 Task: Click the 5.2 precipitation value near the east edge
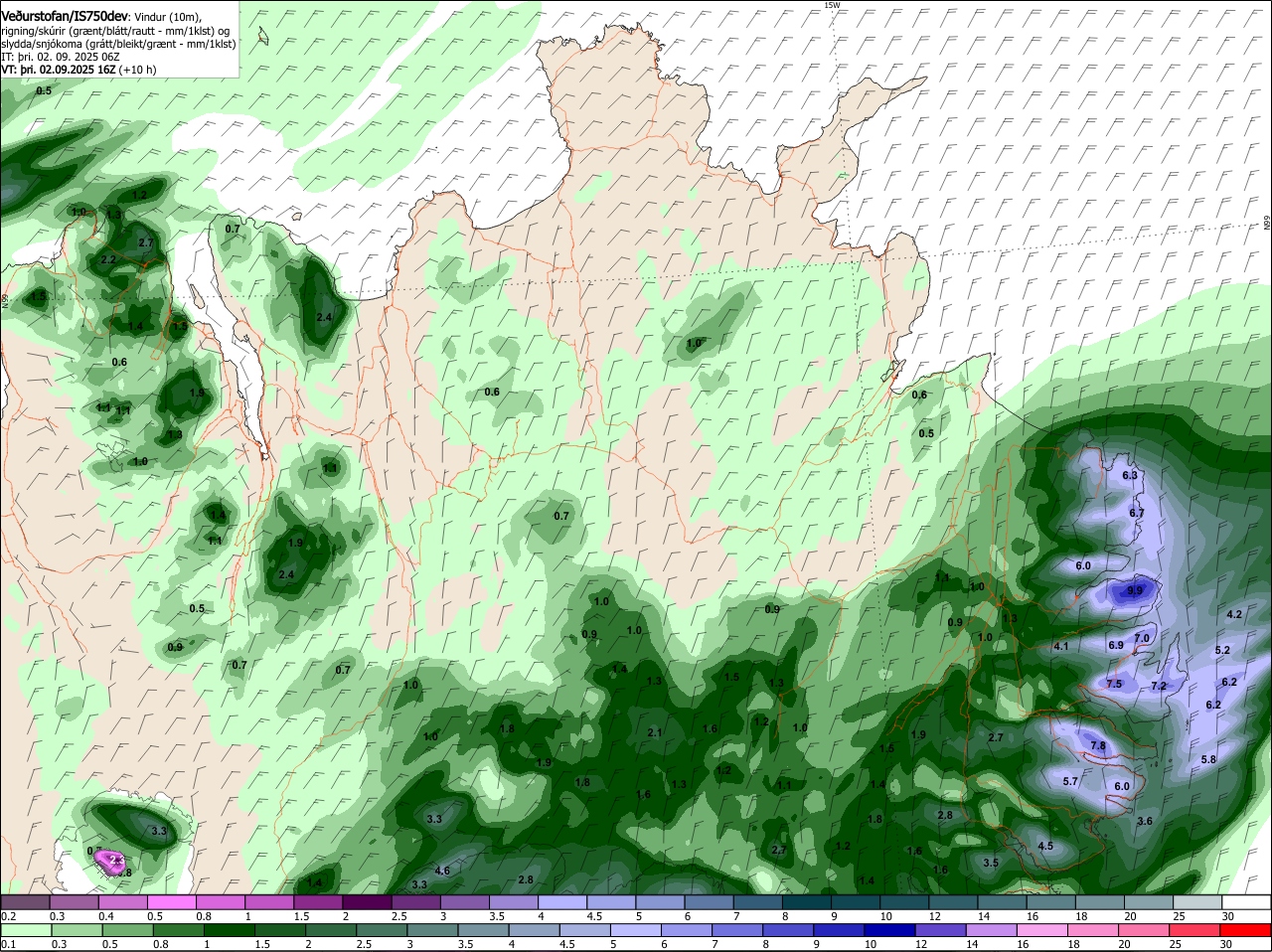click(x=1222, y=650)
